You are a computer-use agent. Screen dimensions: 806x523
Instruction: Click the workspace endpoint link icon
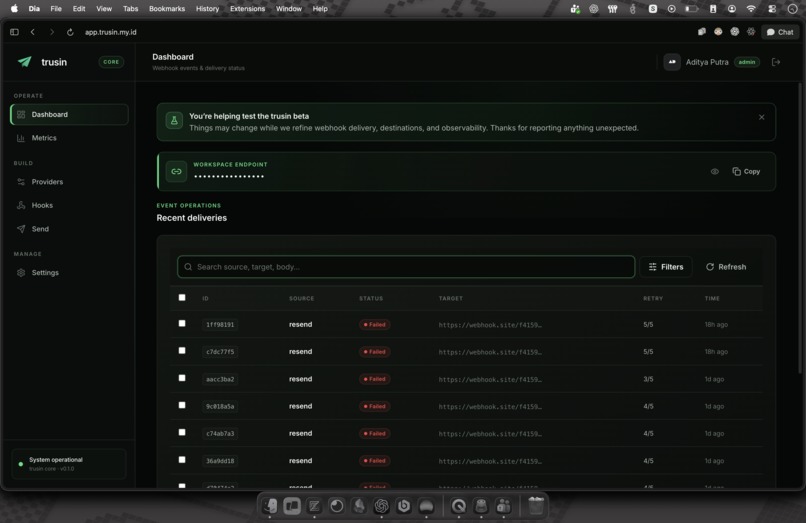[176, 171]
